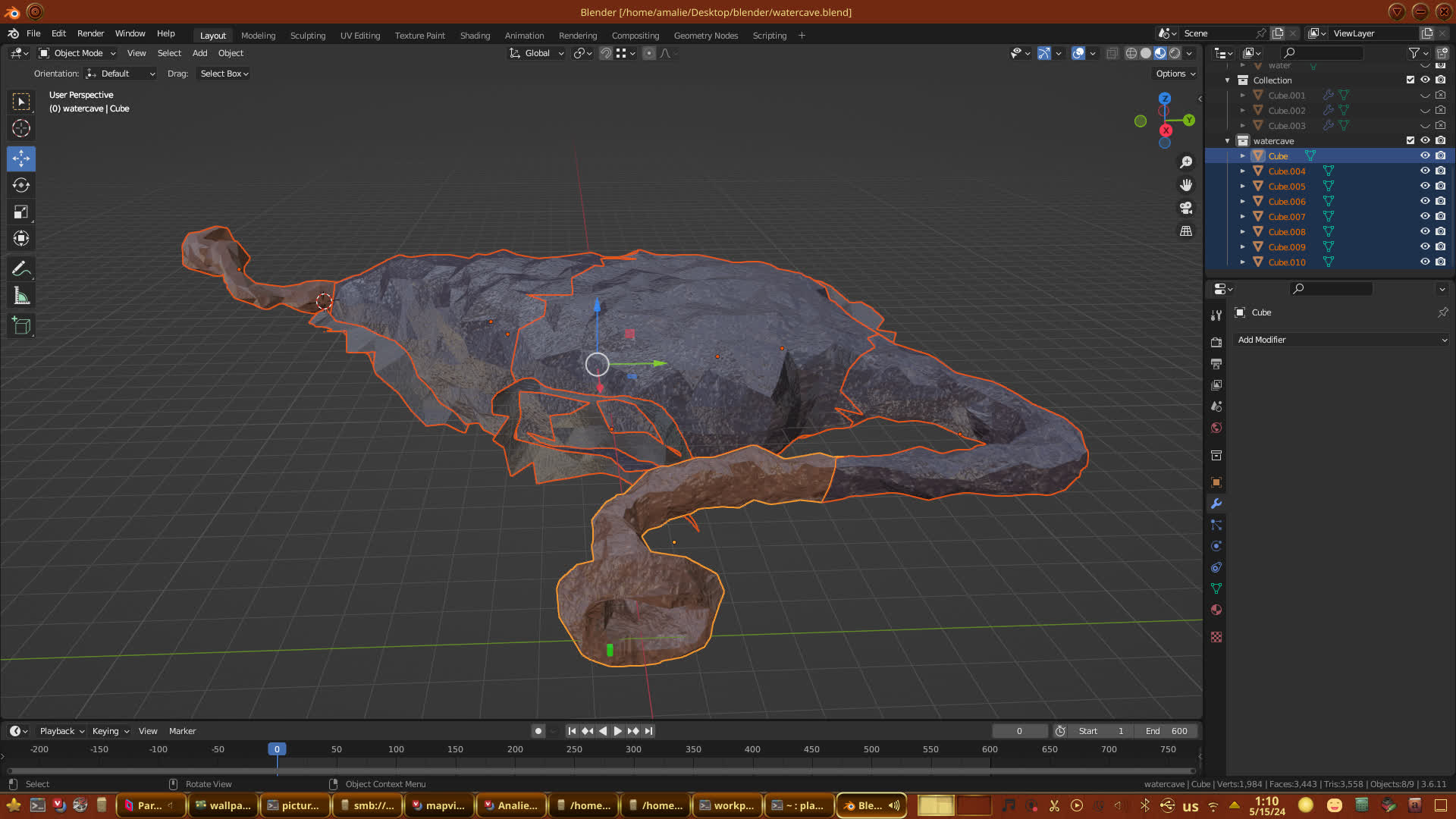Click the 3D Cursor tool
The height and width of the screenshot is (819, 1456).
point(21,128)
